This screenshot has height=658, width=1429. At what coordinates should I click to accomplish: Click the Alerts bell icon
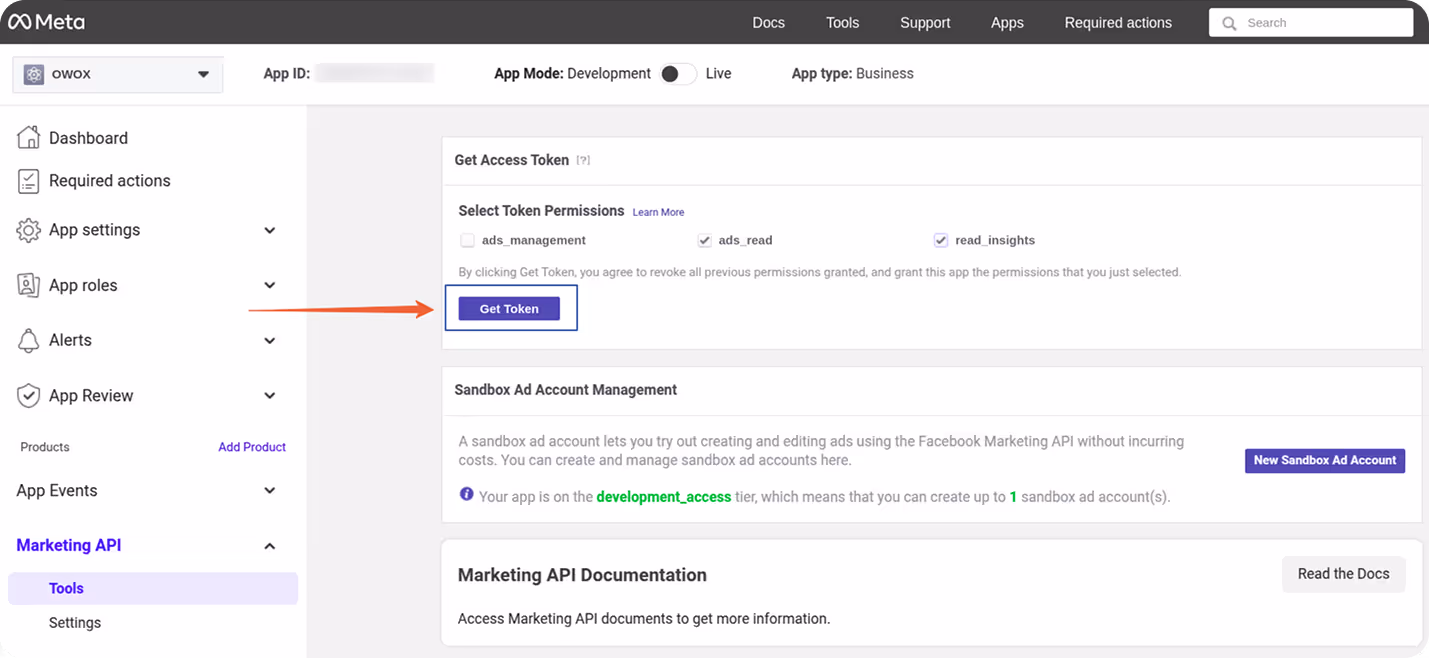point(29,340)
